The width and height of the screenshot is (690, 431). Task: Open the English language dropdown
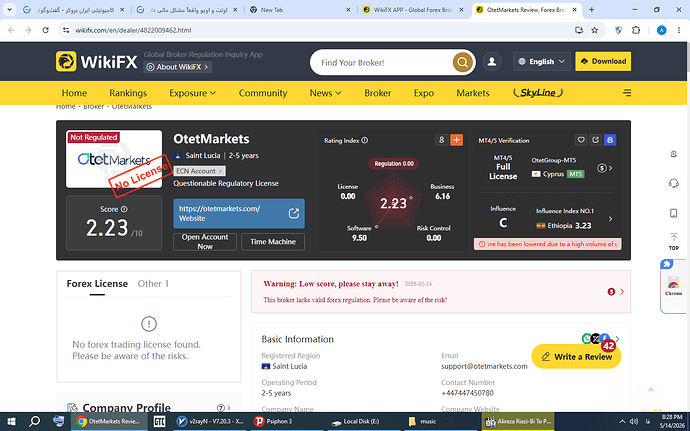(x=541, y=61)
